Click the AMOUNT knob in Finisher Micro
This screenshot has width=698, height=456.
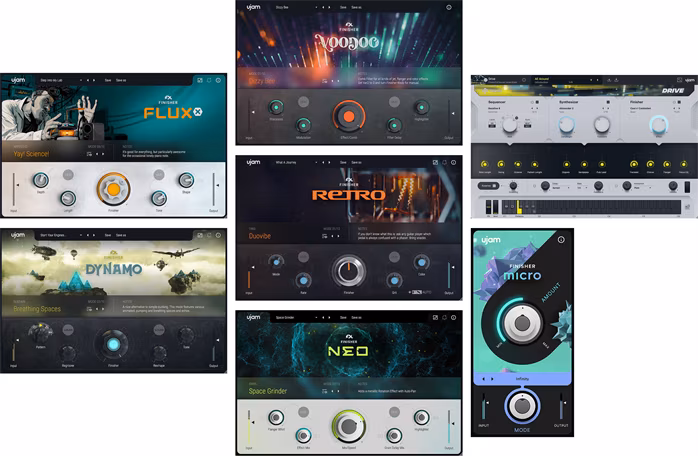[x=522, y=323]
